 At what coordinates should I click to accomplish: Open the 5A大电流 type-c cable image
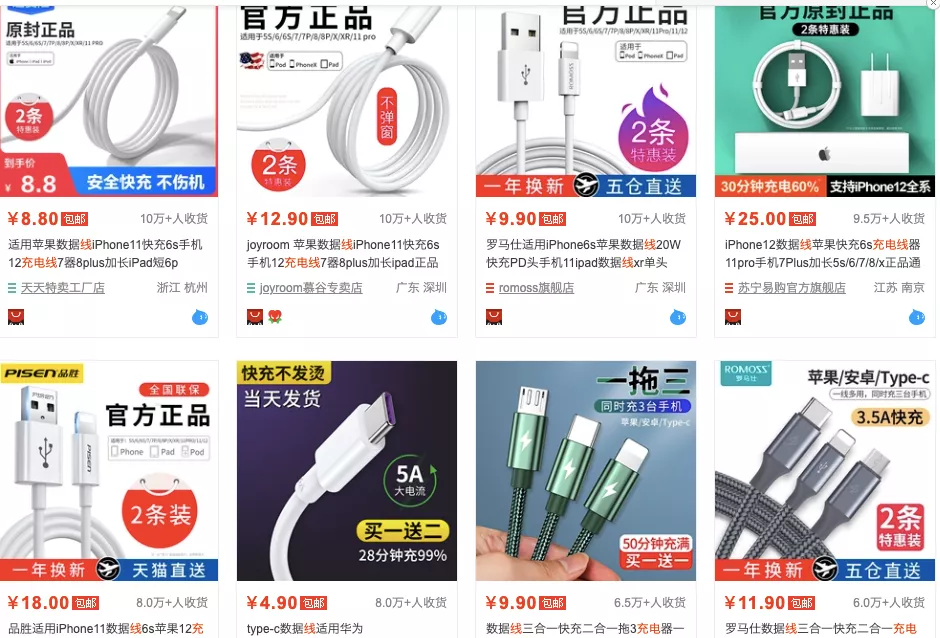click(347, 471)
